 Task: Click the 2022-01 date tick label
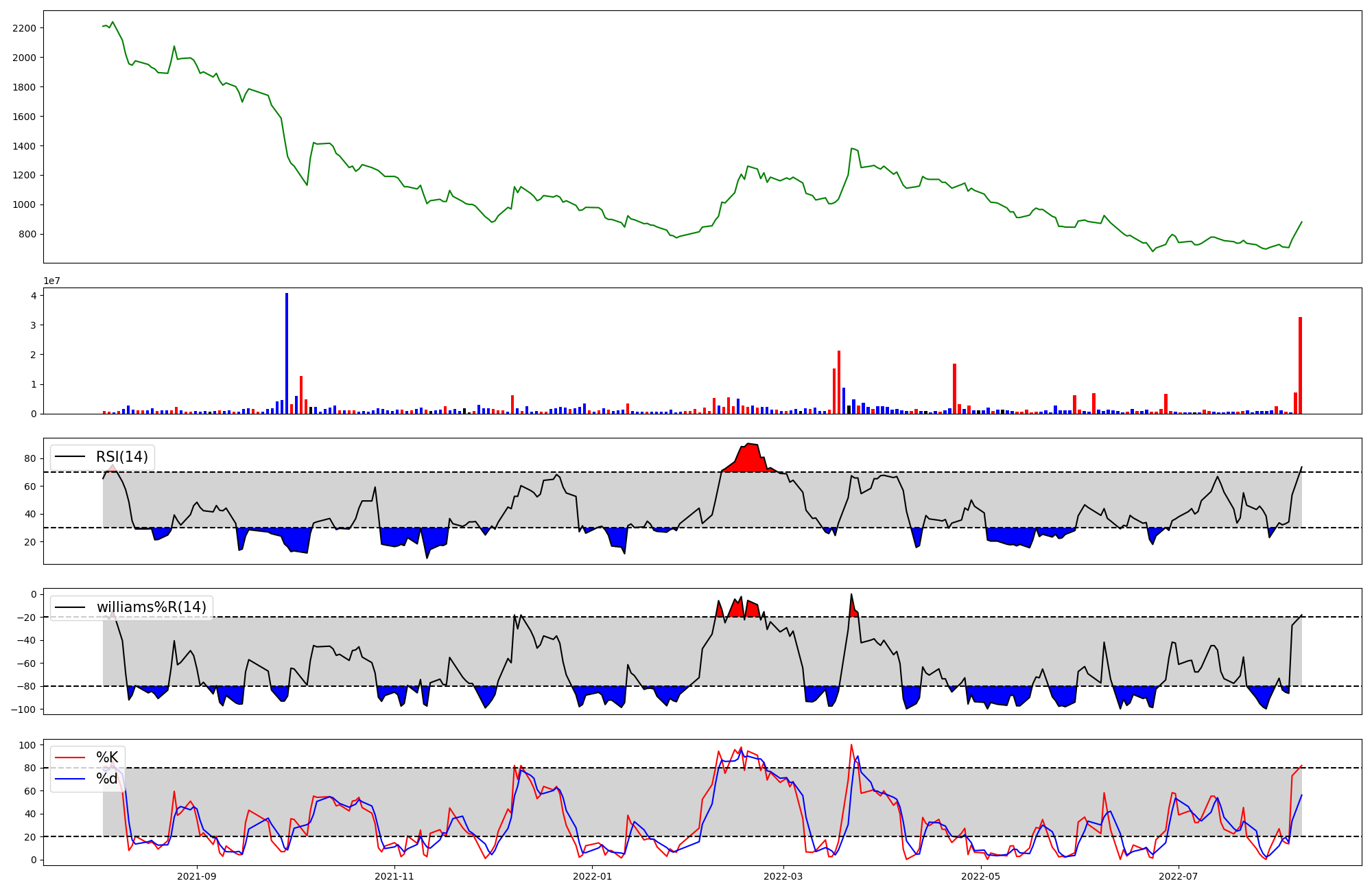coord(592,876)
